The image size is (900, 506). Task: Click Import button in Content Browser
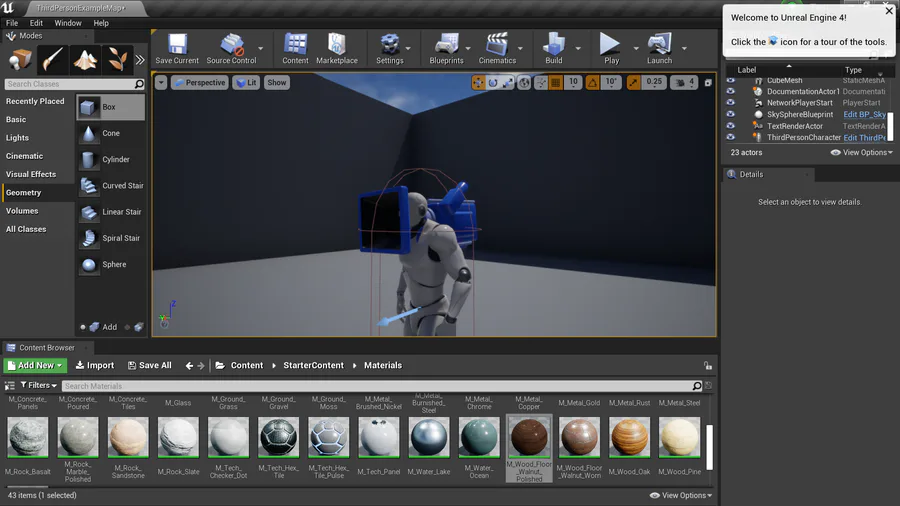click(x=95, y=365)
